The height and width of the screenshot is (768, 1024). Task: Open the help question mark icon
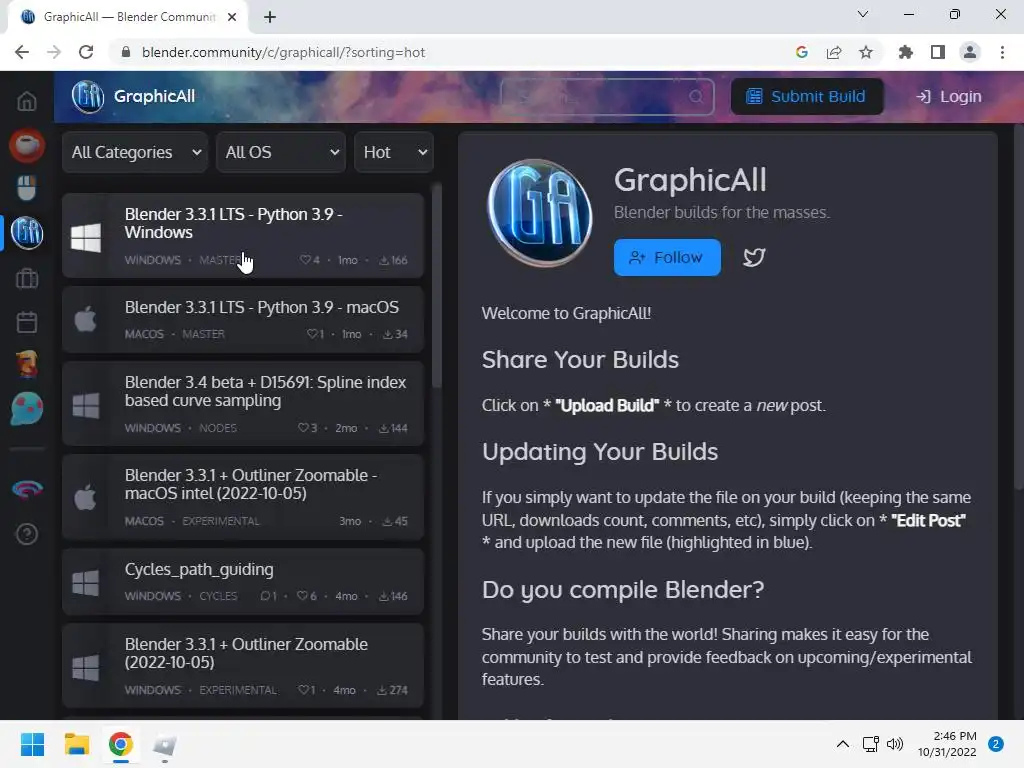coord(27,534)
